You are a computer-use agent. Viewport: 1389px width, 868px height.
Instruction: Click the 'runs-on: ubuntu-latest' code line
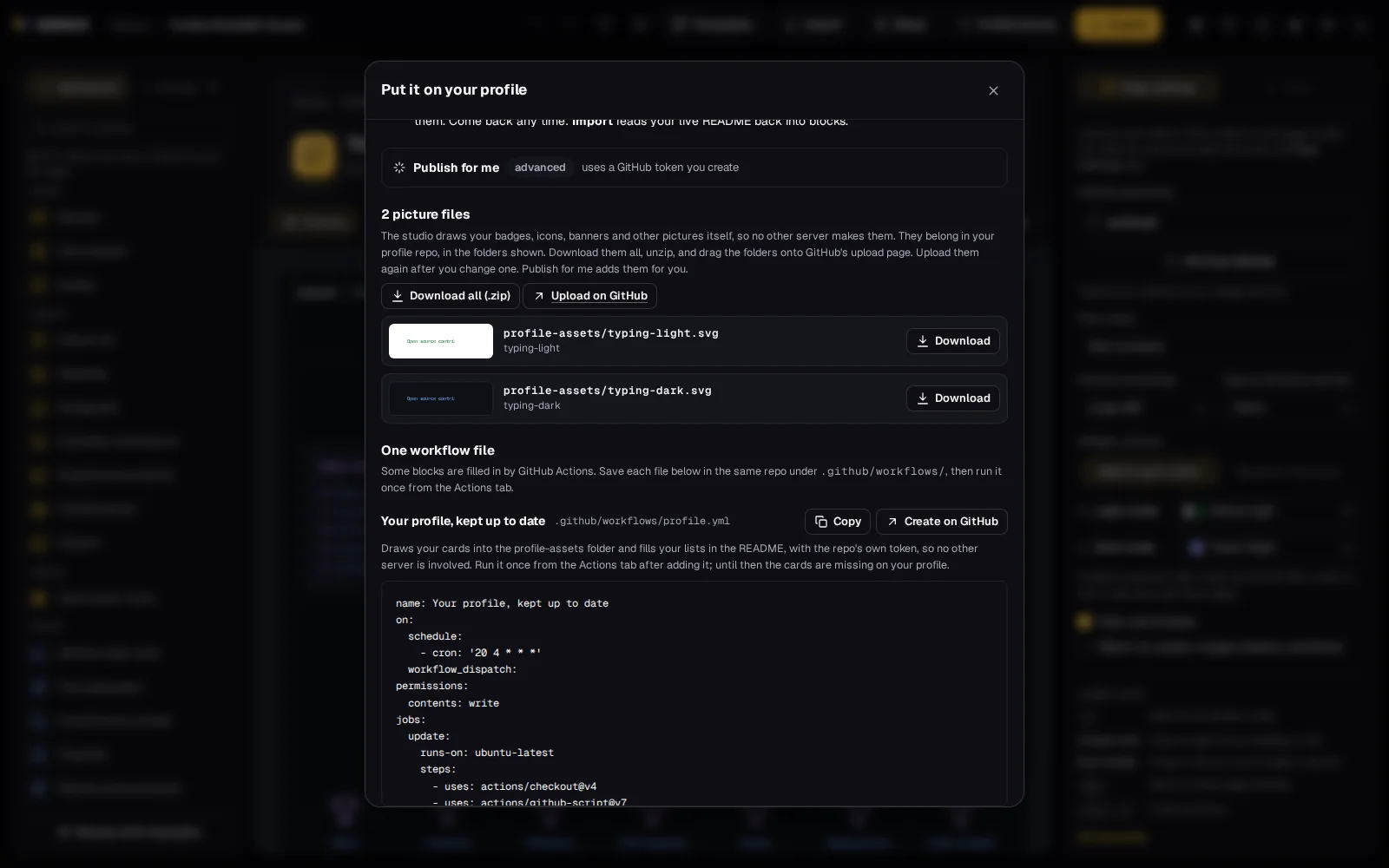(487, 753)
